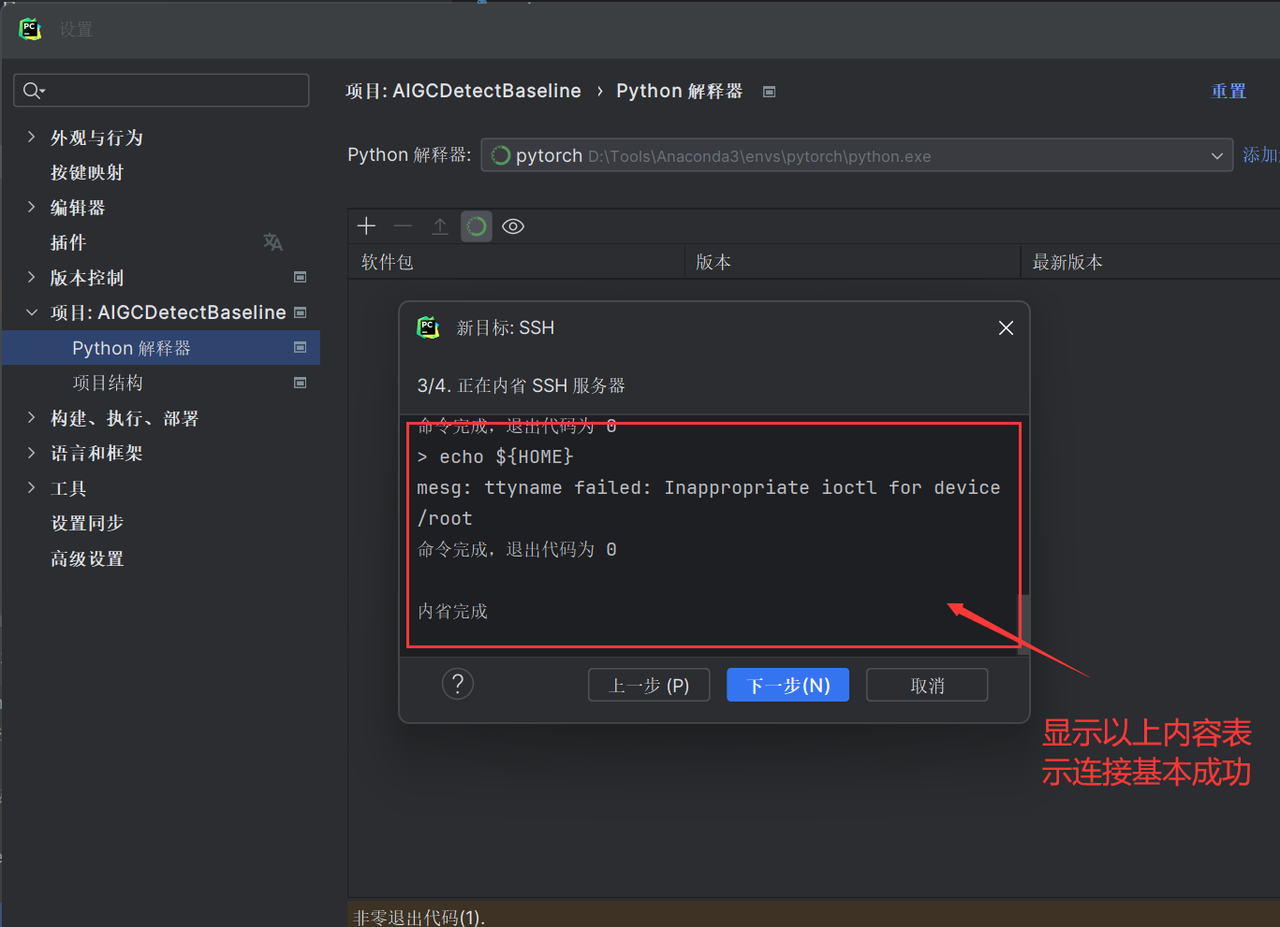The width and height of the screenshot is (1280, 927).
Task: Click project-level icon beside 项目结构
Action: pos(300,382)
